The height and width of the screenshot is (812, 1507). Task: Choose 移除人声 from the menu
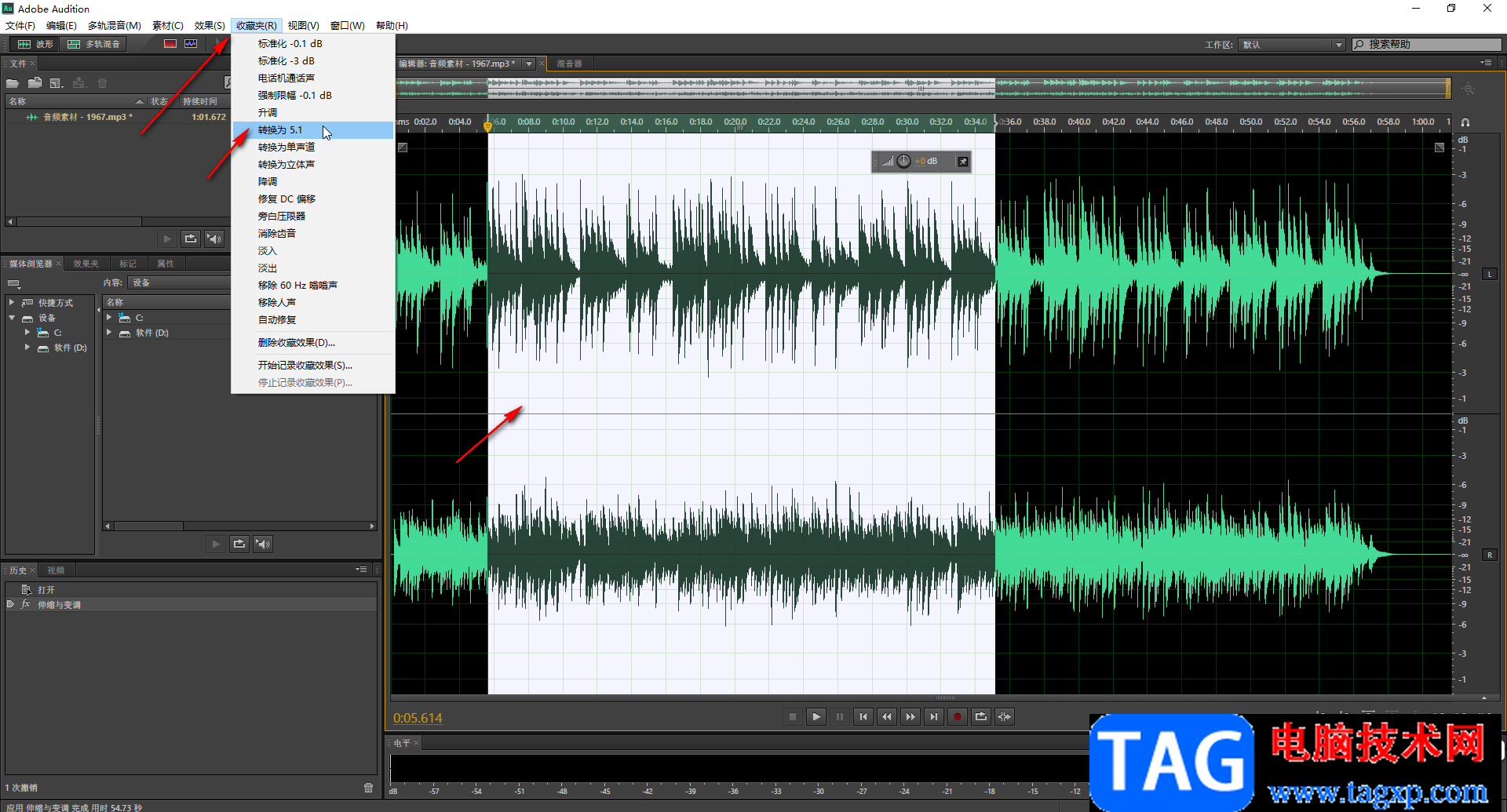(313, 303)
